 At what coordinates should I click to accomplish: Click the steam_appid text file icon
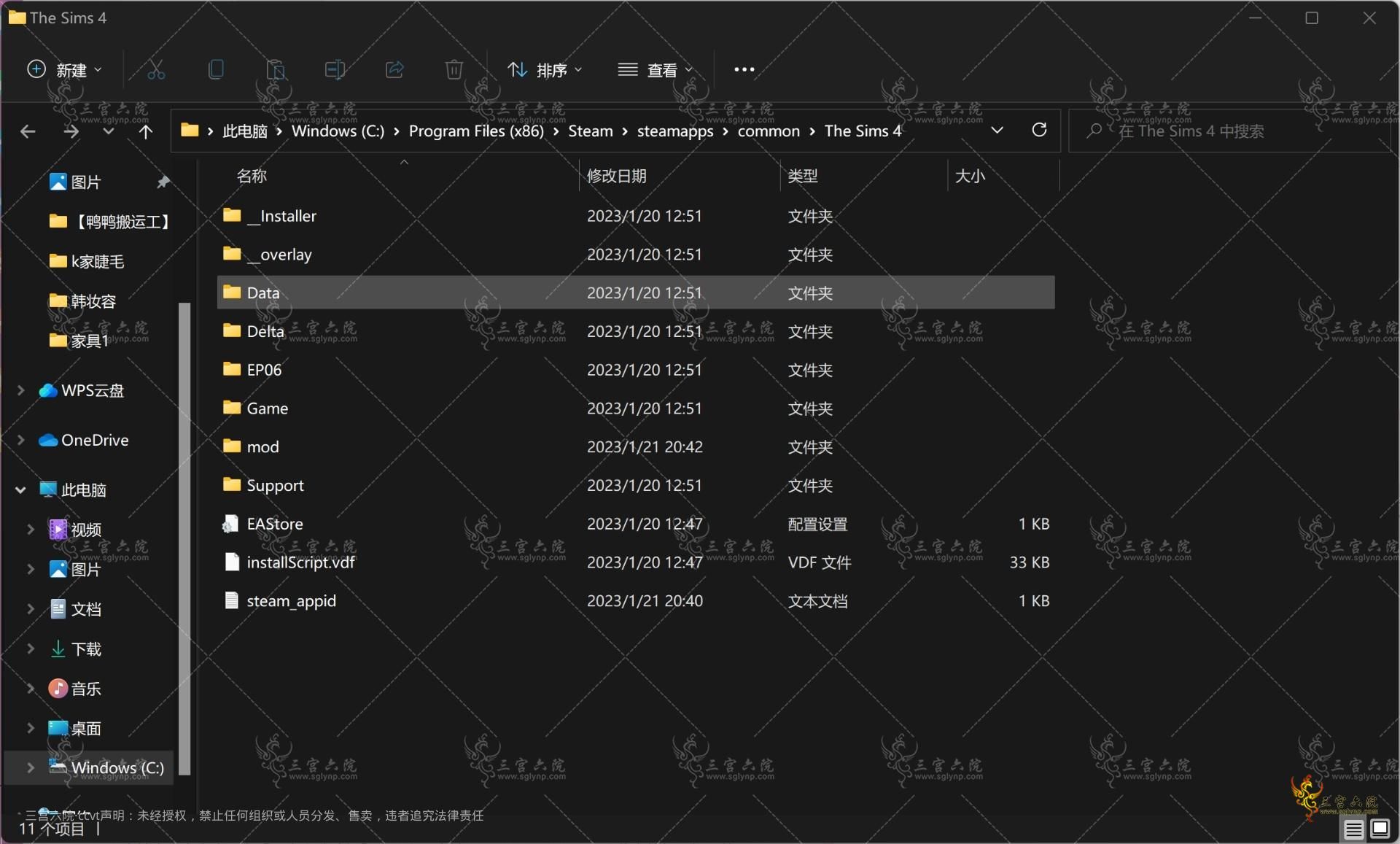[x=232, y=600]
